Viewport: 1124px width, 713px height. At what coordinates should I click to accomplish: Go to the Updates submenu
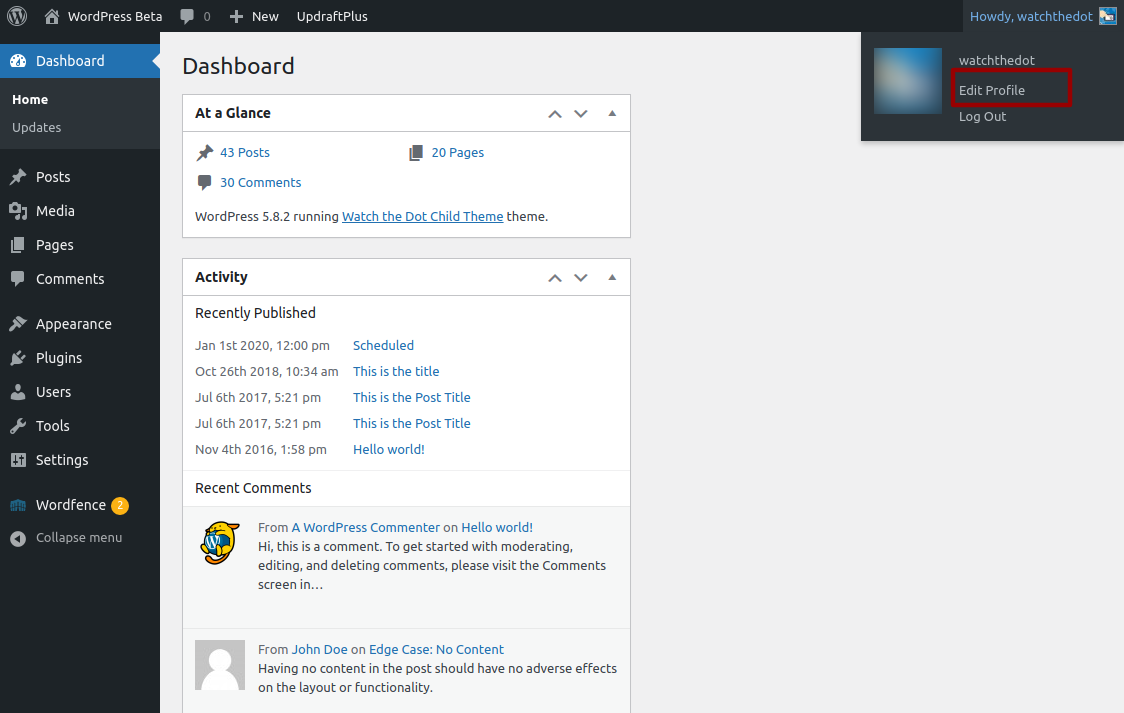(x=37, y=128)
